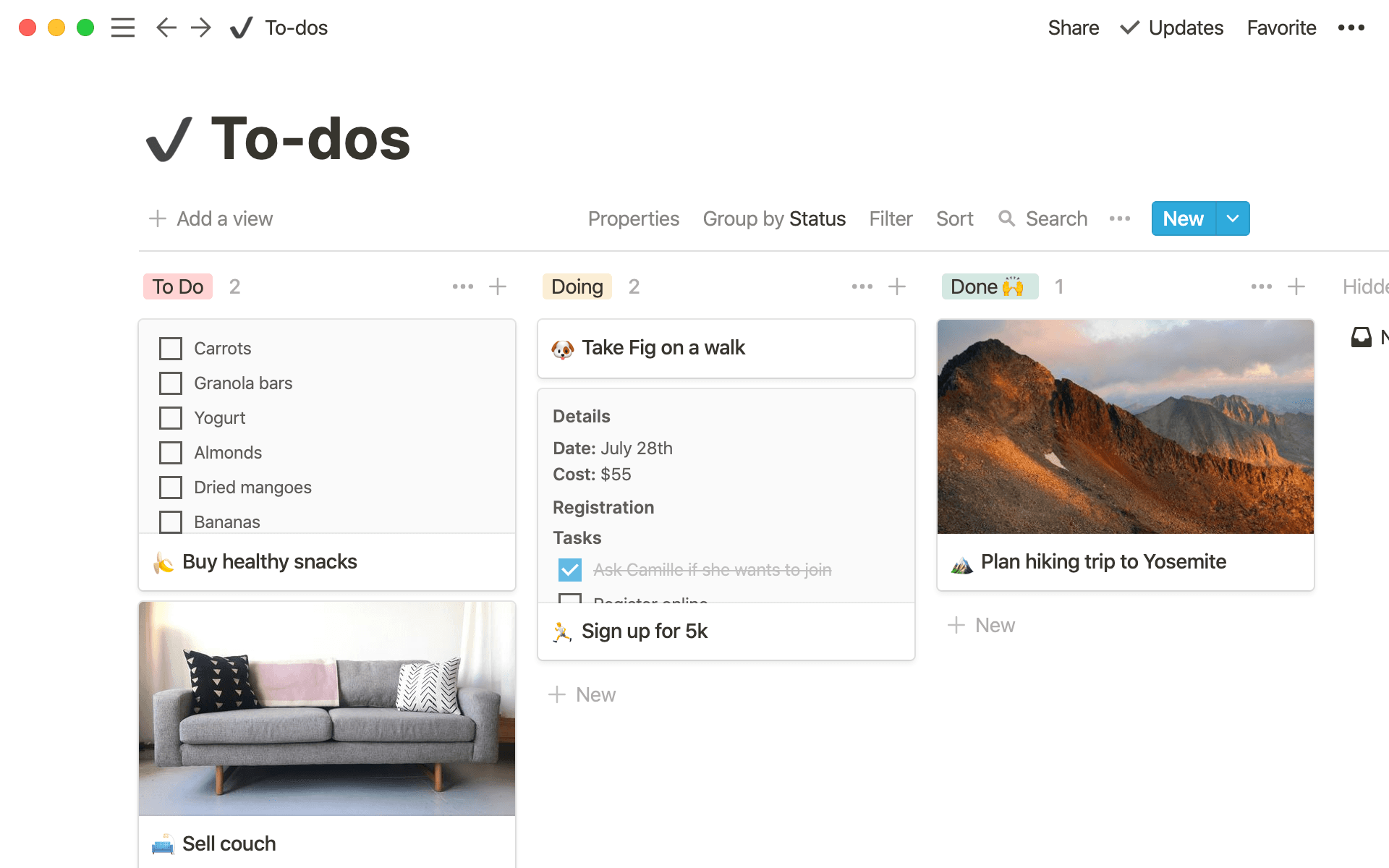Open the Share menu
The height and width of the screenshot is (868, 1389).
(x=1074, y=27)
